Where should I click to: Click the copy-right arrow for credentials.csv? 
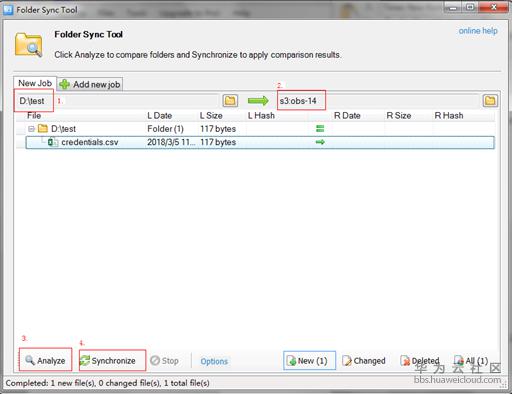320,142
